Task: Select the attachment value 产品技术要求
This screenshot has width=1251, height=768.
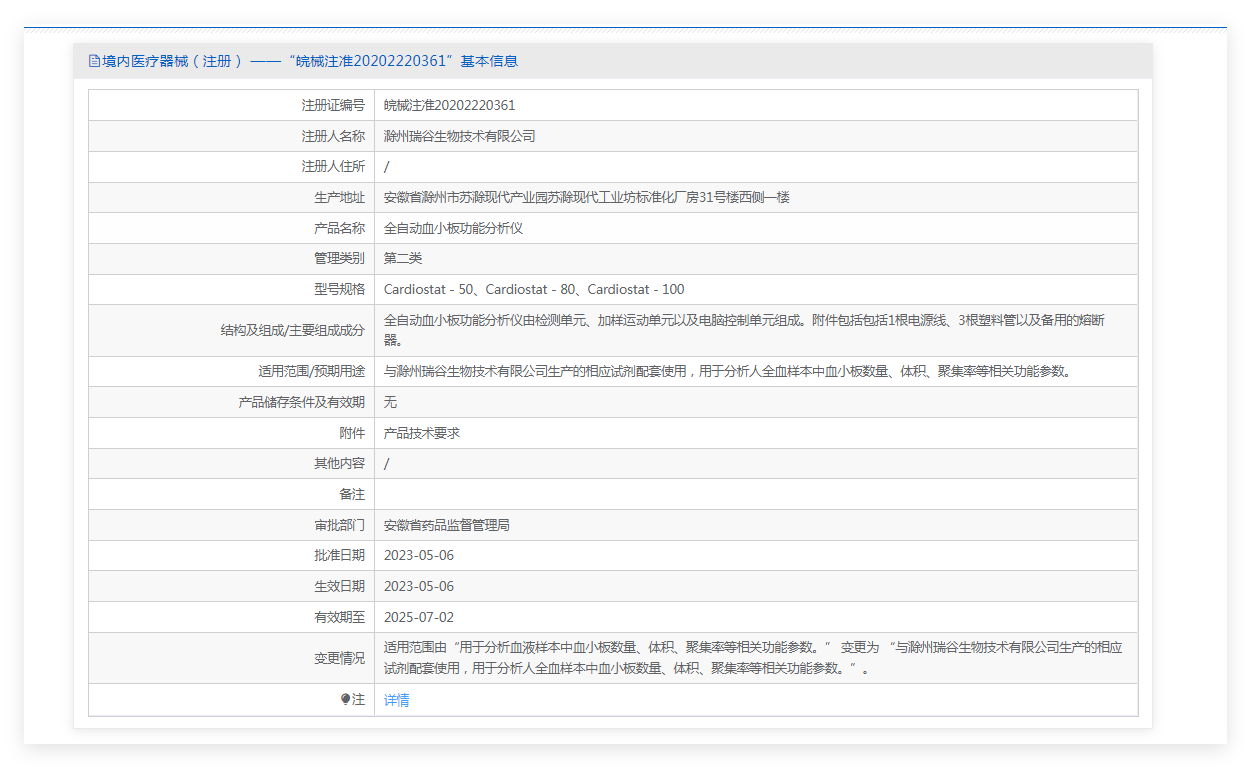Action: pos(422,433)
